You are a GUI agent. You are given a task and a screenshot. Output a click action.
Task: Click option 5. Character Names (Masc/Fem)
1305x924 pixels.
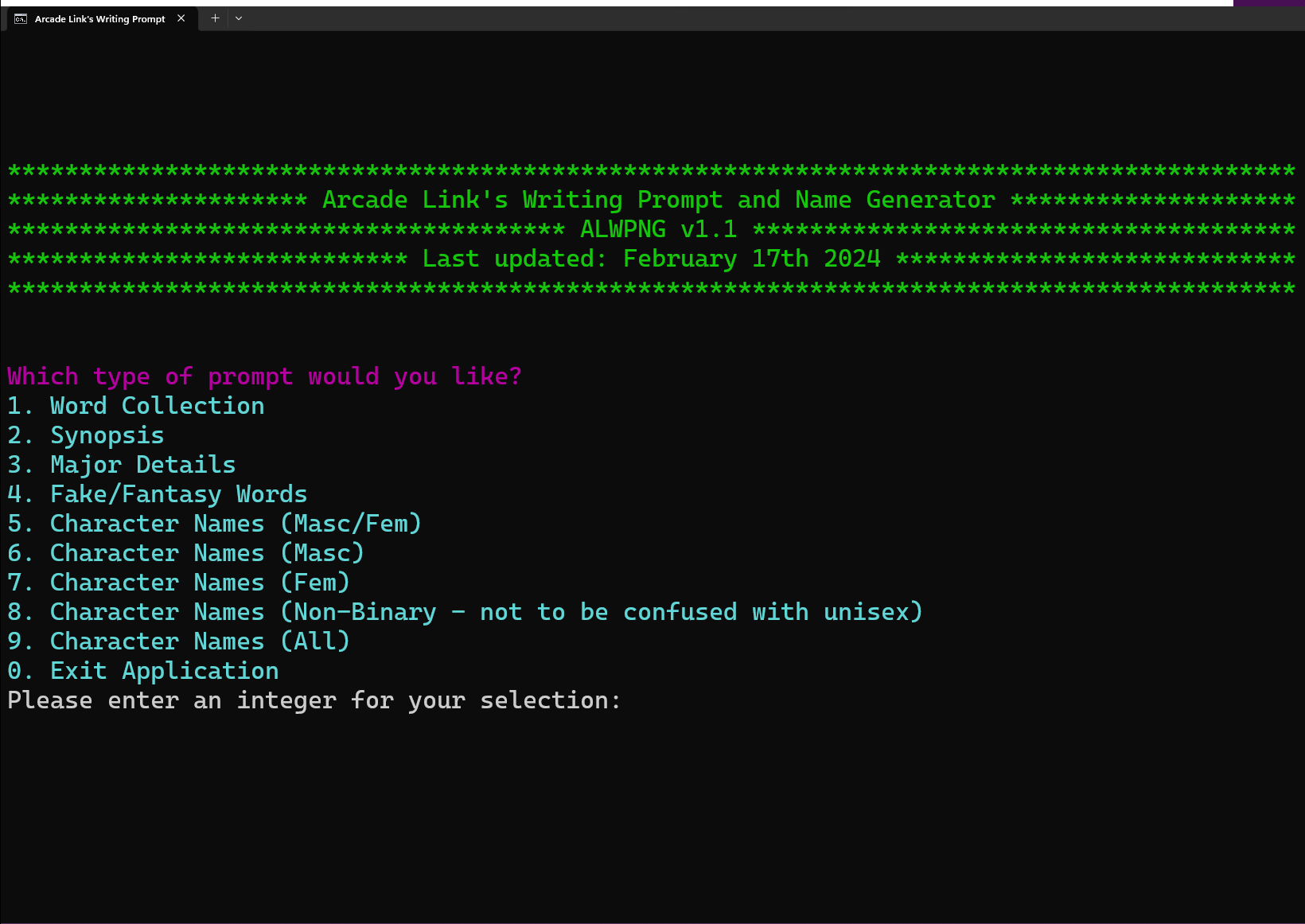[214, 523]
